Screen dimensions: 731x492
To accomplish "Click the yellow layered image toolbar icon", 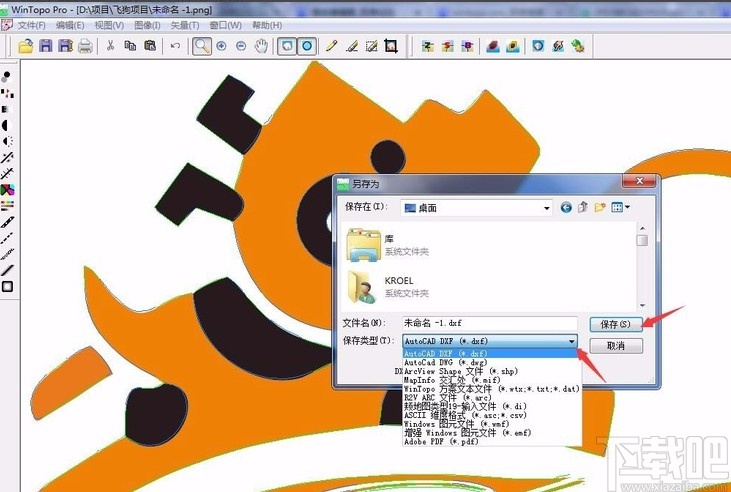I will (513, 46).
